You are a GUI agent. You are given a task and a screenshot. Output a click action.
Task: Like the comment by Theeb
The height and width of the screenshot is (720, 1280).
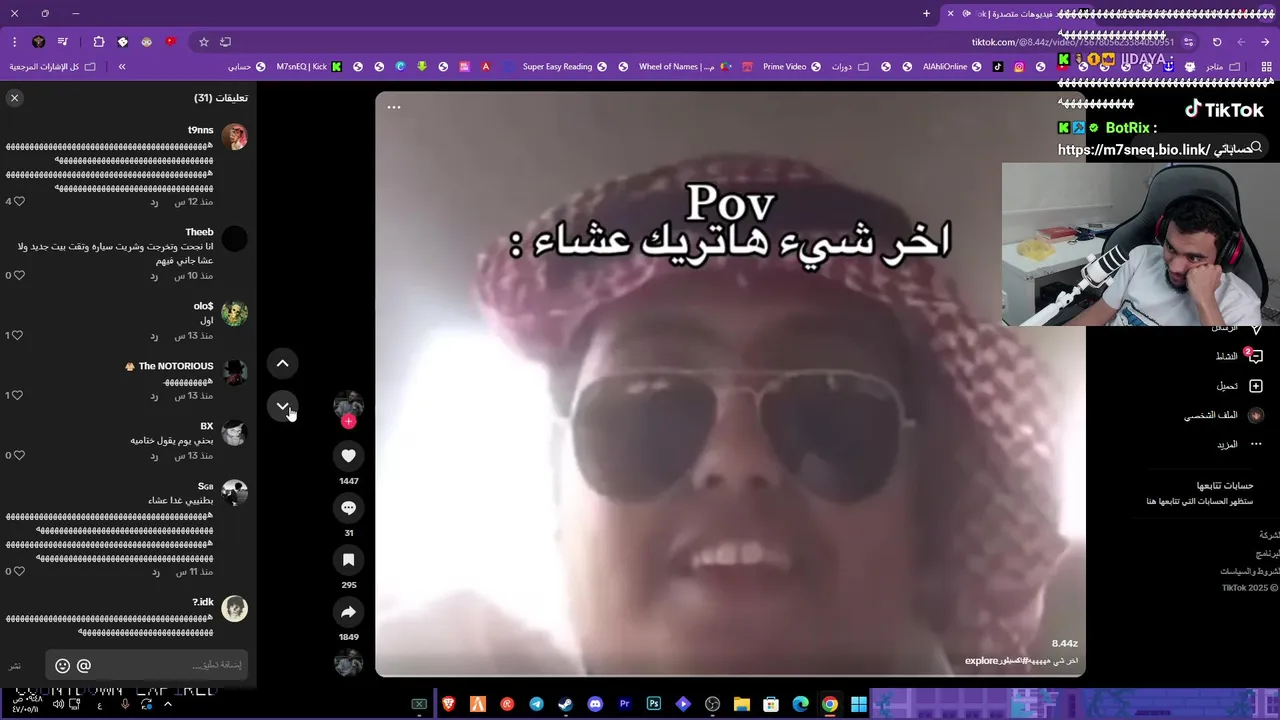(x=19, y=275)
